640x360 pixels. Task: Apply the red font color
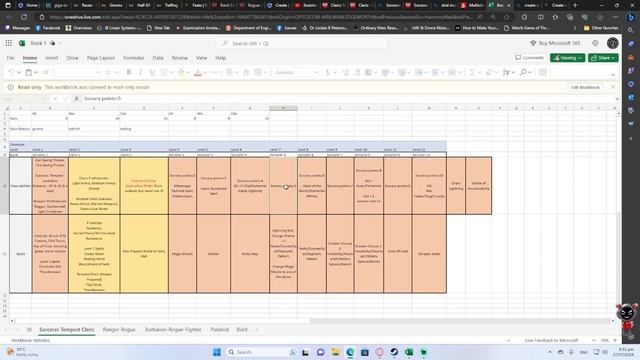(198, 72)
